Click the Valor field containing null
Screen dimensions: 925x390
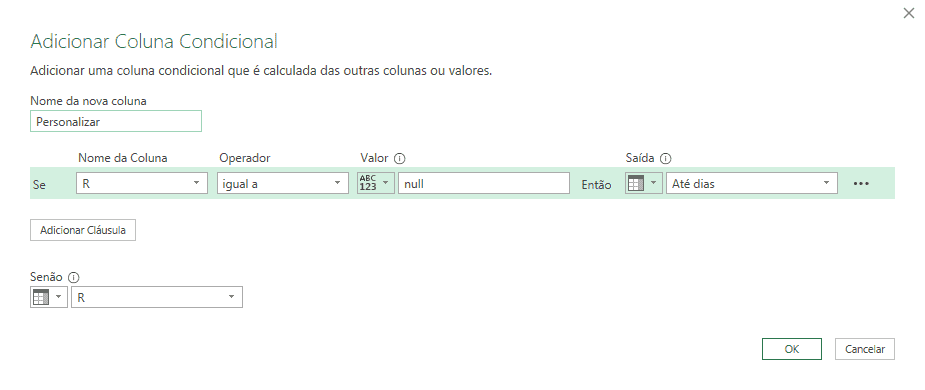484,183
